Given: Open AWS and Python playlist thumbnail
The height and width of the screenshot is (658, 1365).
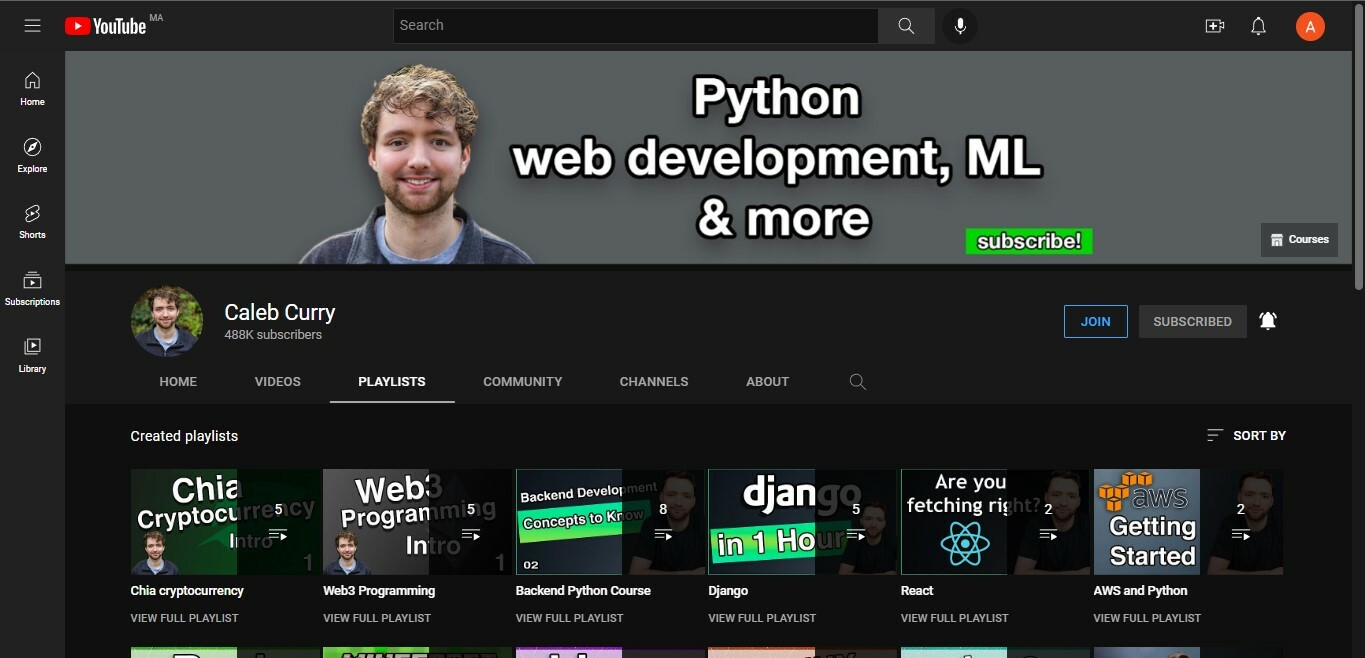Looking at the screenshot, I should tap(1188, 522).
